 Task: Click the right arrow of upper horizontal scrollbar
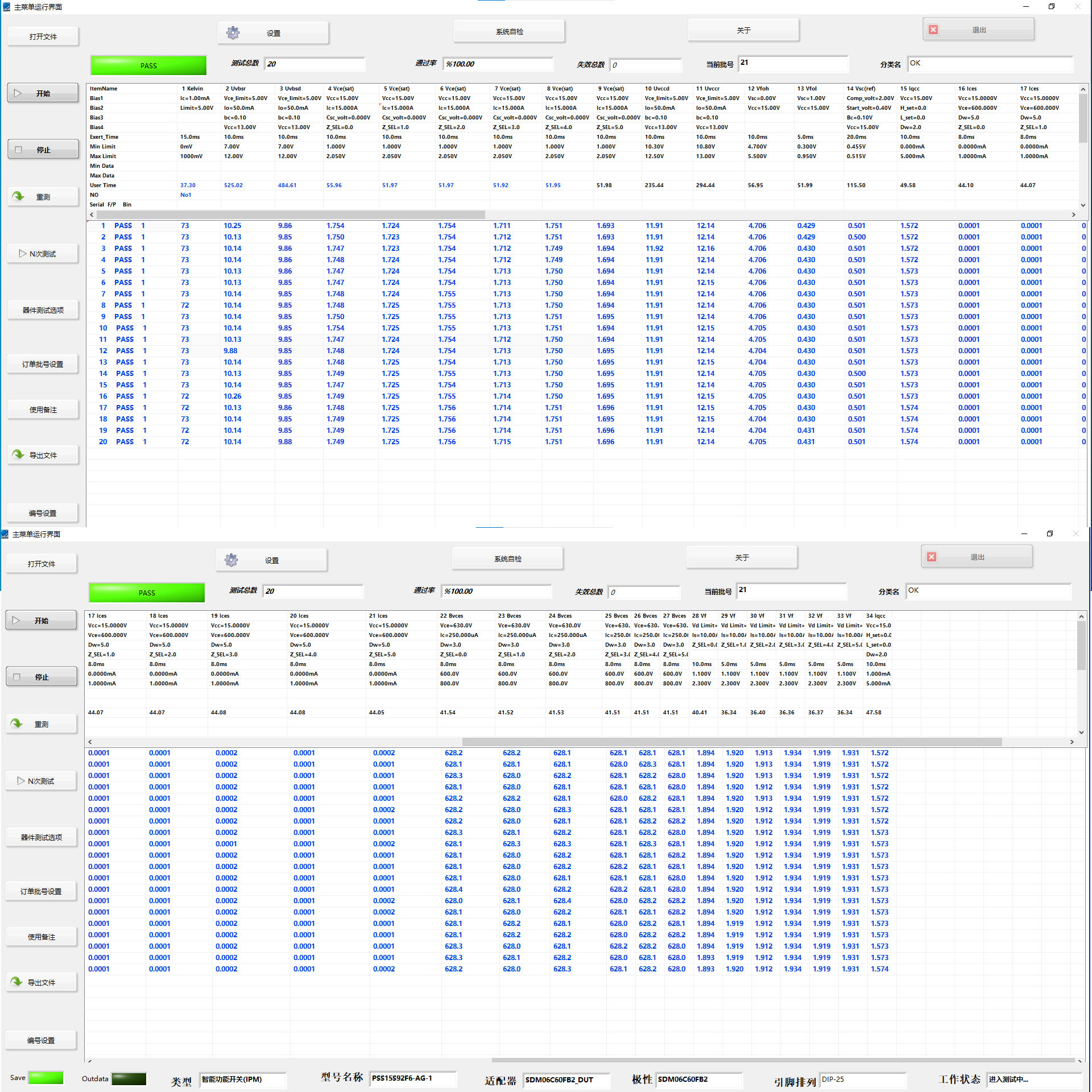[x=1074, y=215]
